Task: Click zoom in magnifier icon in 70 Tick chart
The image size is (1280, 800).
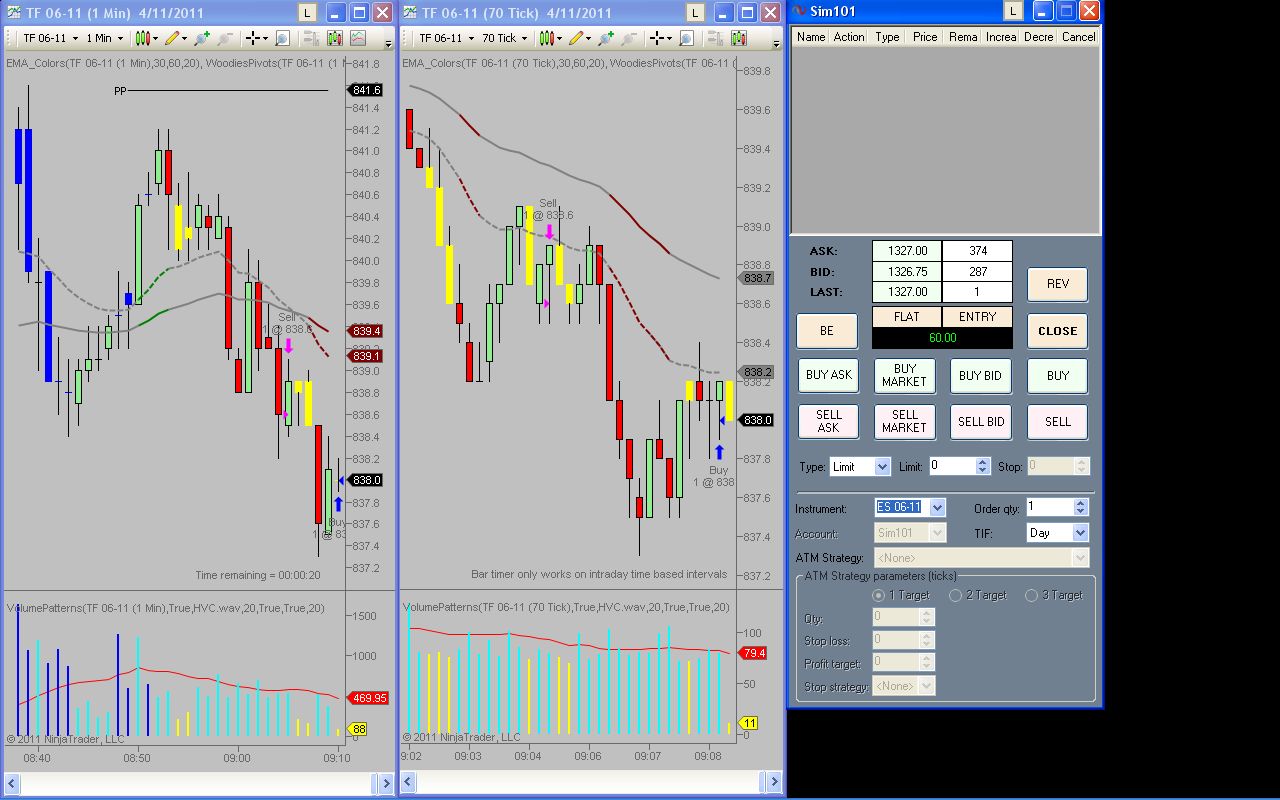Action: pyautogui.click(x=606, y=38)
